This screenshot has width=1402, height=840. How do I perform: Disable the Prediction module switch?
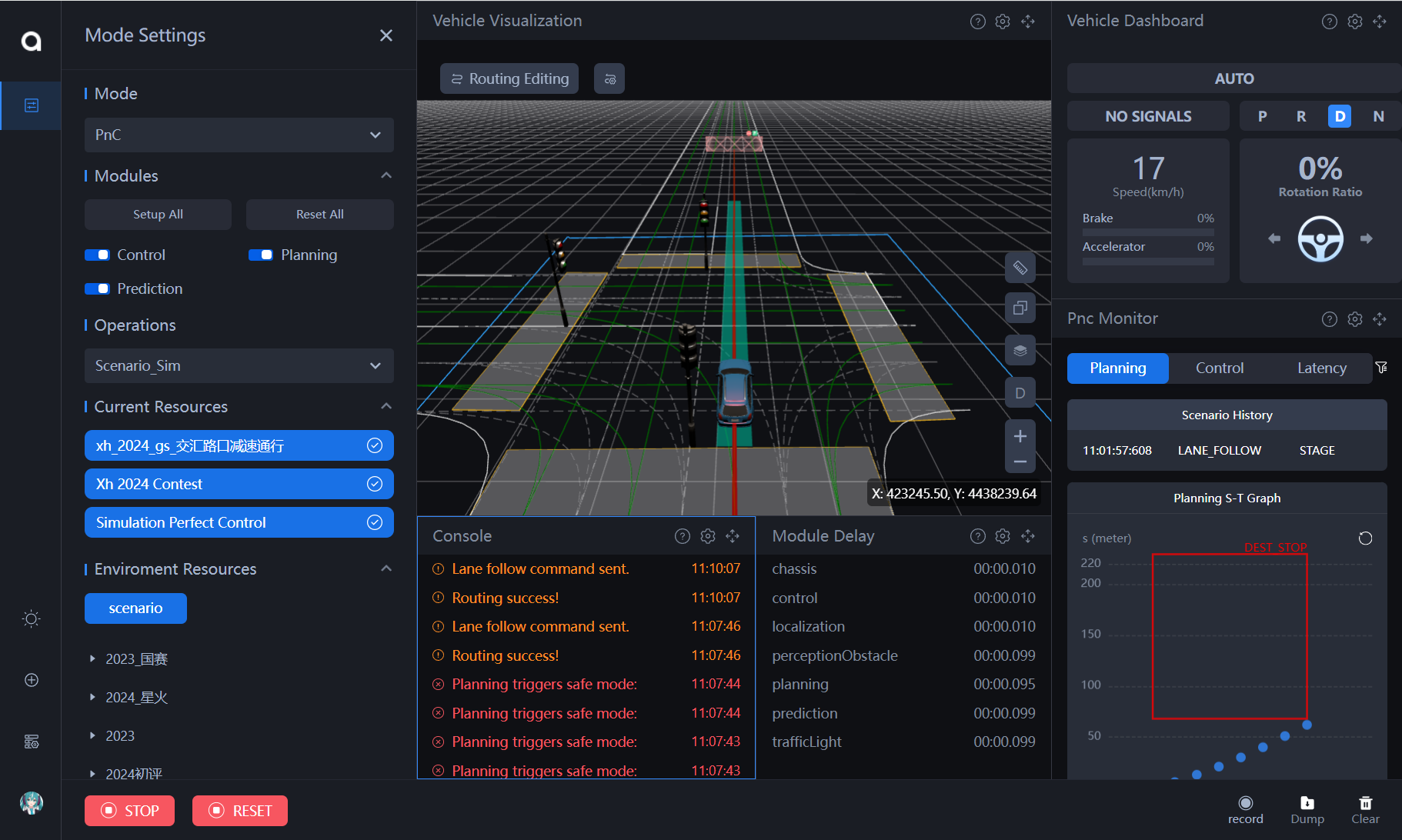pos(98,288)
